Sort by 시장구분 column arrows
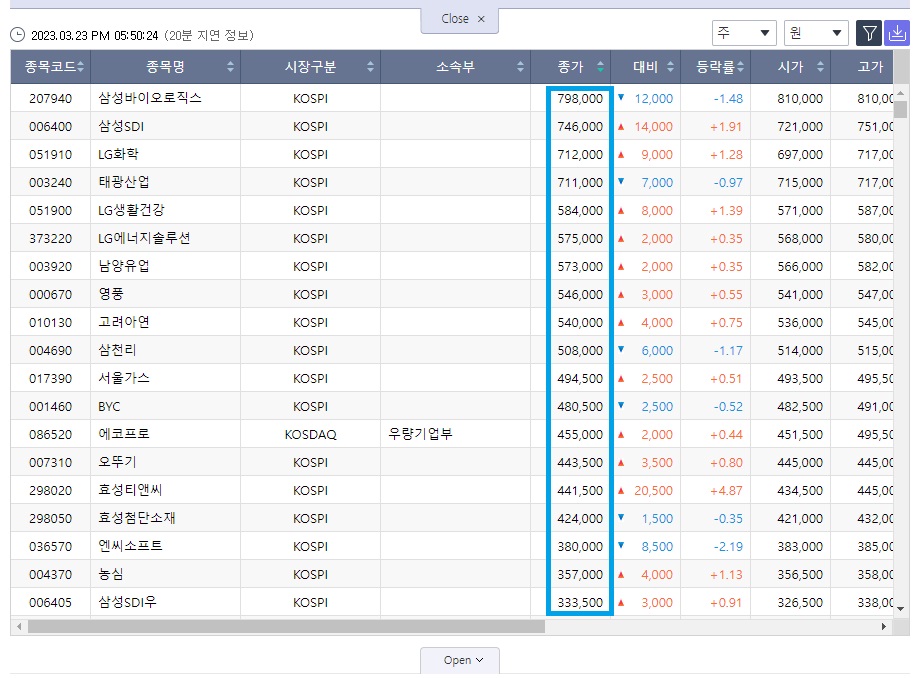Viewport: 922px width, 678px height. pos(370,67)
